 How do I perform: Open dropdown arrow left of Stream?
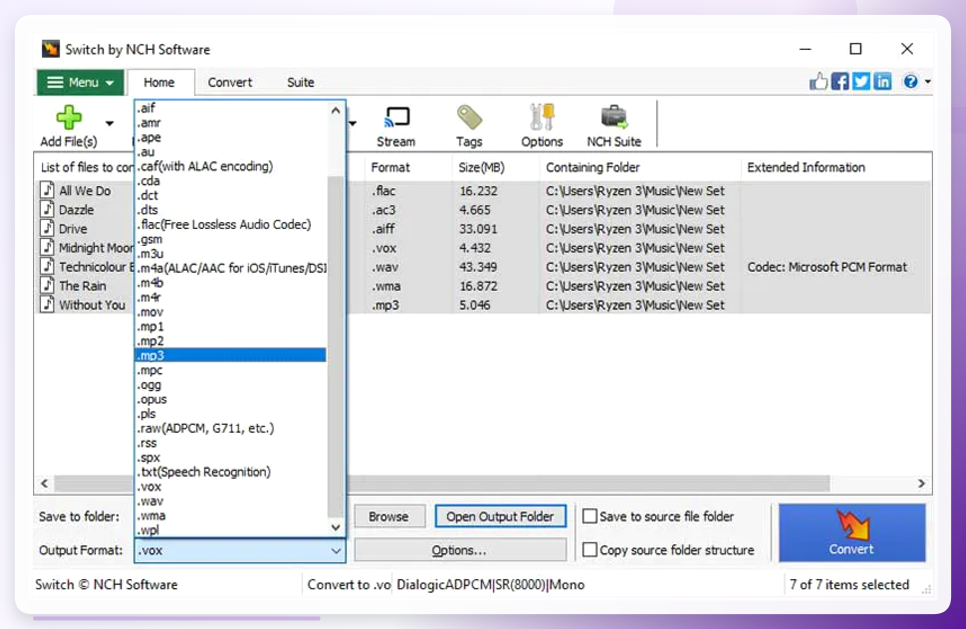coord(352,124)
